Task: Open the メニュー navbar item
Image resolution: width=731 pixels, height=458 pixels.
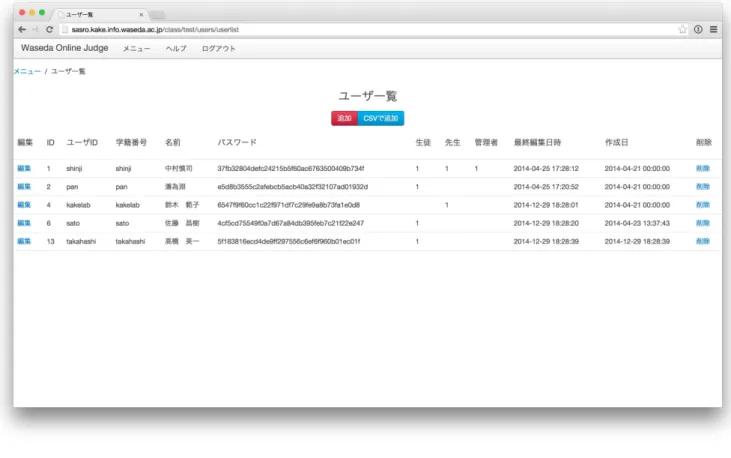Action: click(x=137, y=49)
